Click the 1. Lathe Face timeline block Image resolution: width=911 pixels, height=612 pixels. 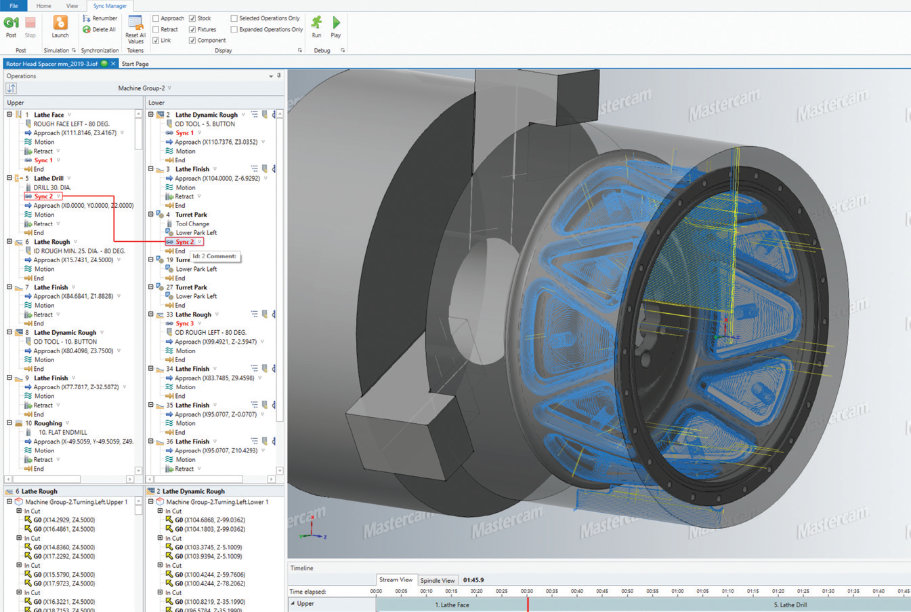click(x=451, y=604)
